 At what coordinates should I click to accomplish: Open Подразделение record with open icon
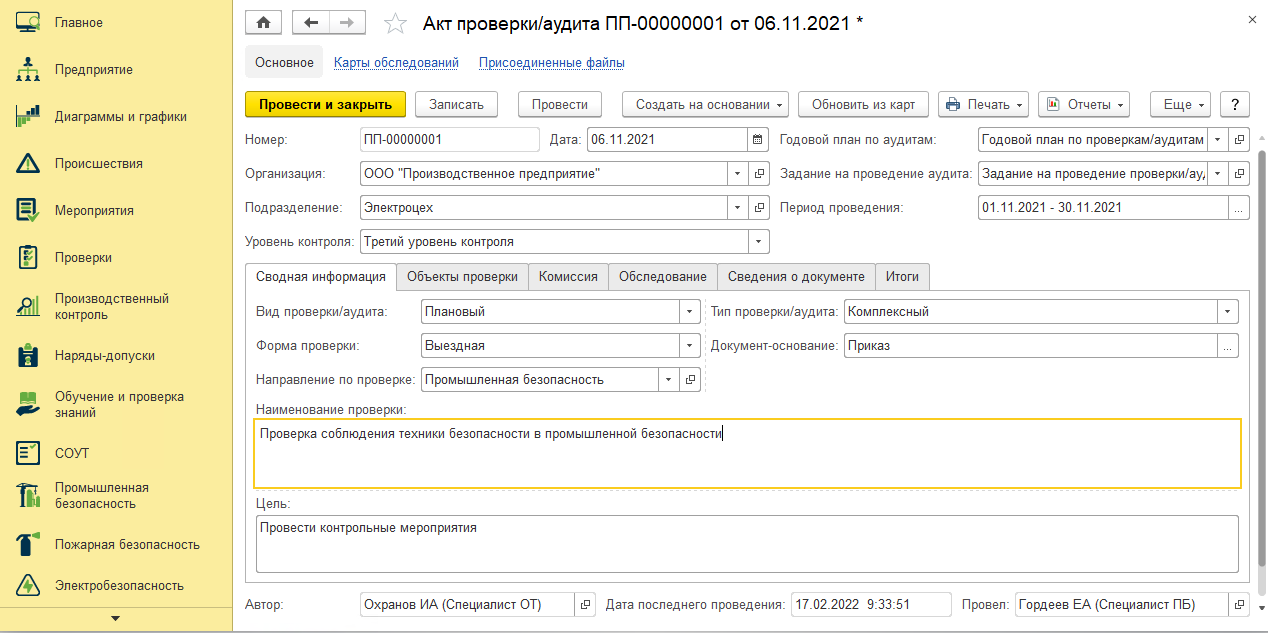click(760, 207)
